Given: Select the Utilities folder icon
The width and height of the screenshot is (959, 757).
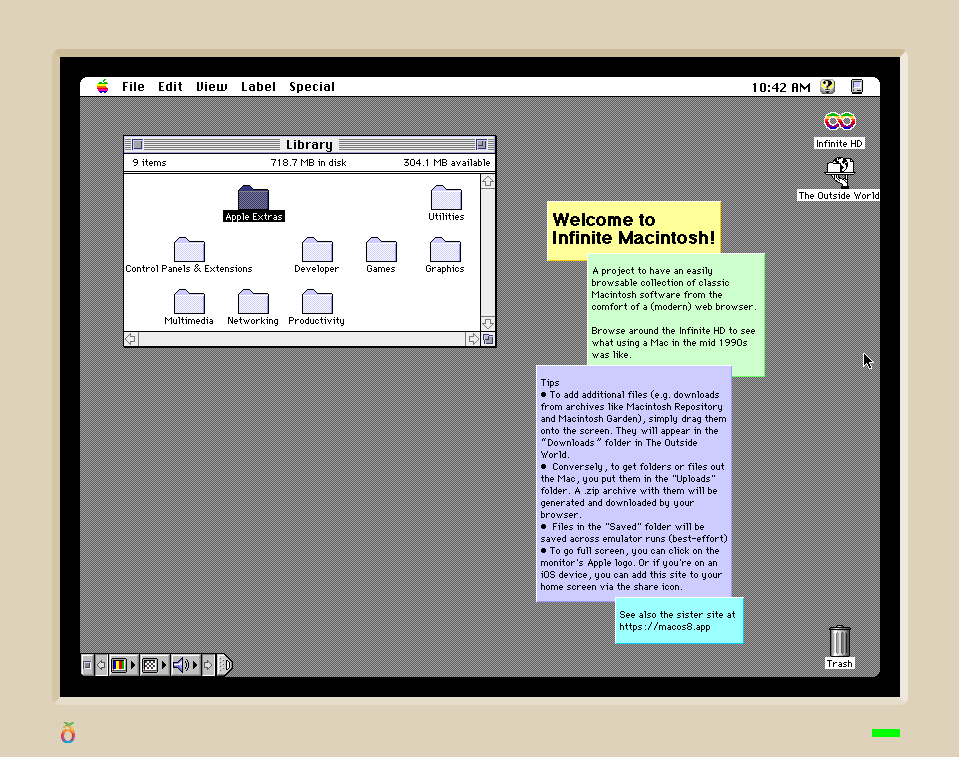Looking at the screenshot, I should pos(446,198).
